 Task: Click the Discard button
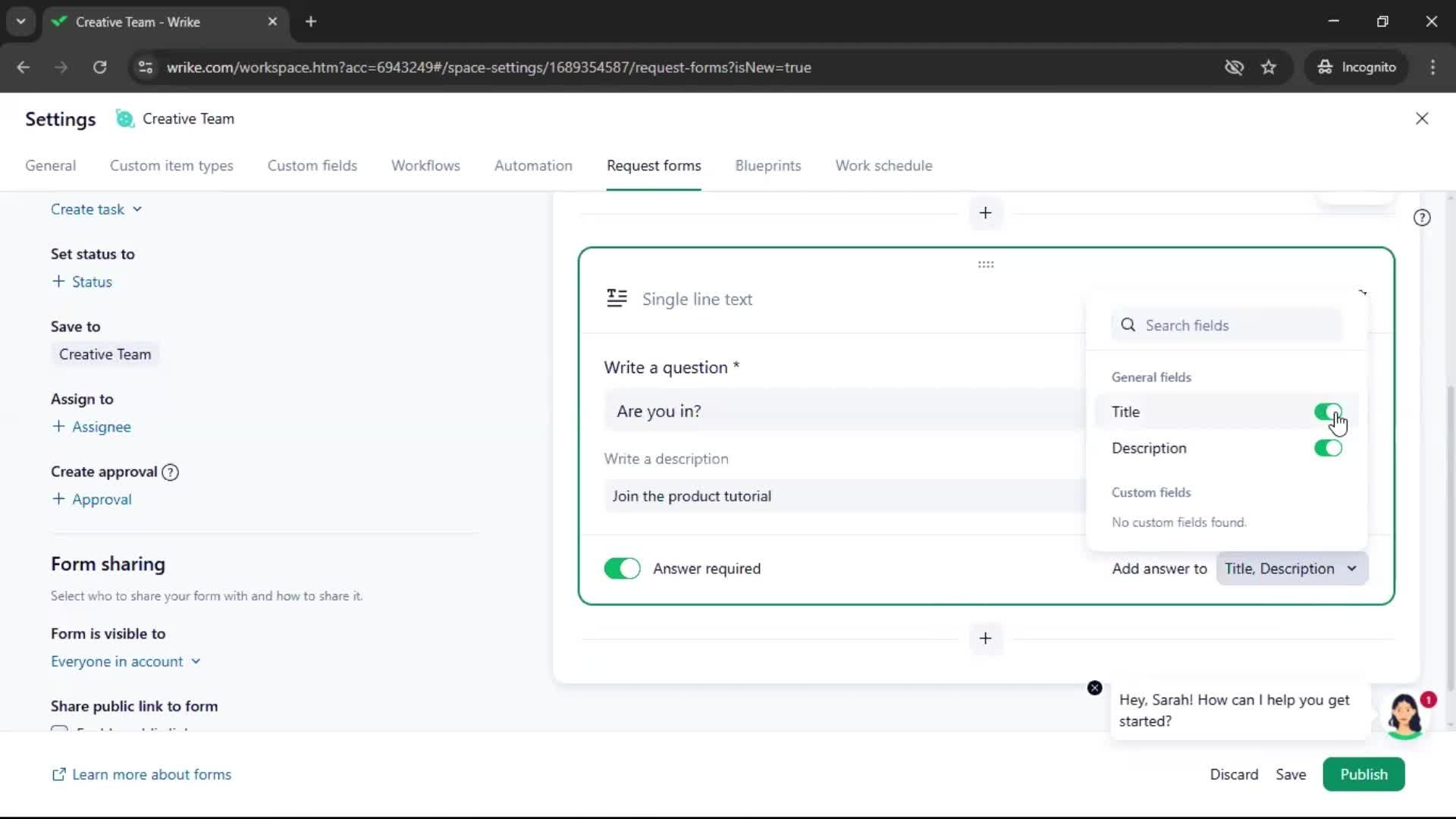click(1234, 774)
